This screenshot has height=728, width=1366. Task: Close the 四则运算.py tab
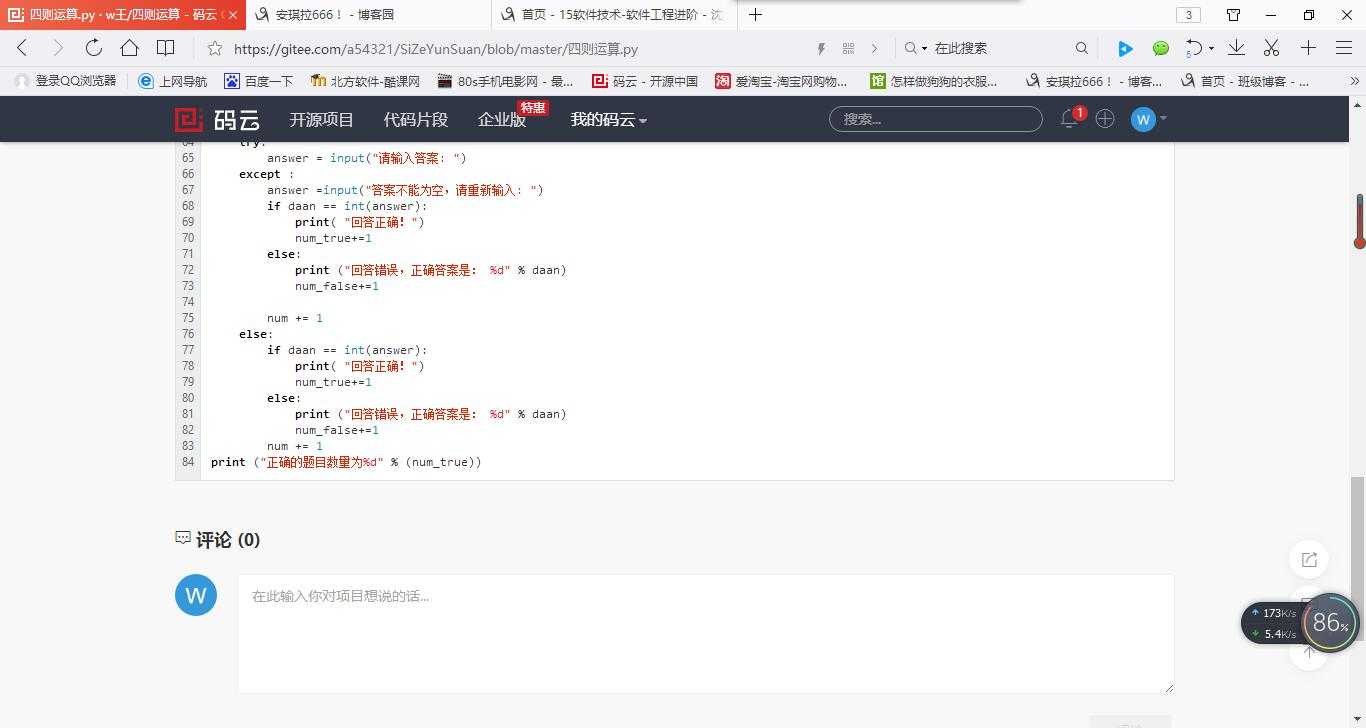(233, 15)
